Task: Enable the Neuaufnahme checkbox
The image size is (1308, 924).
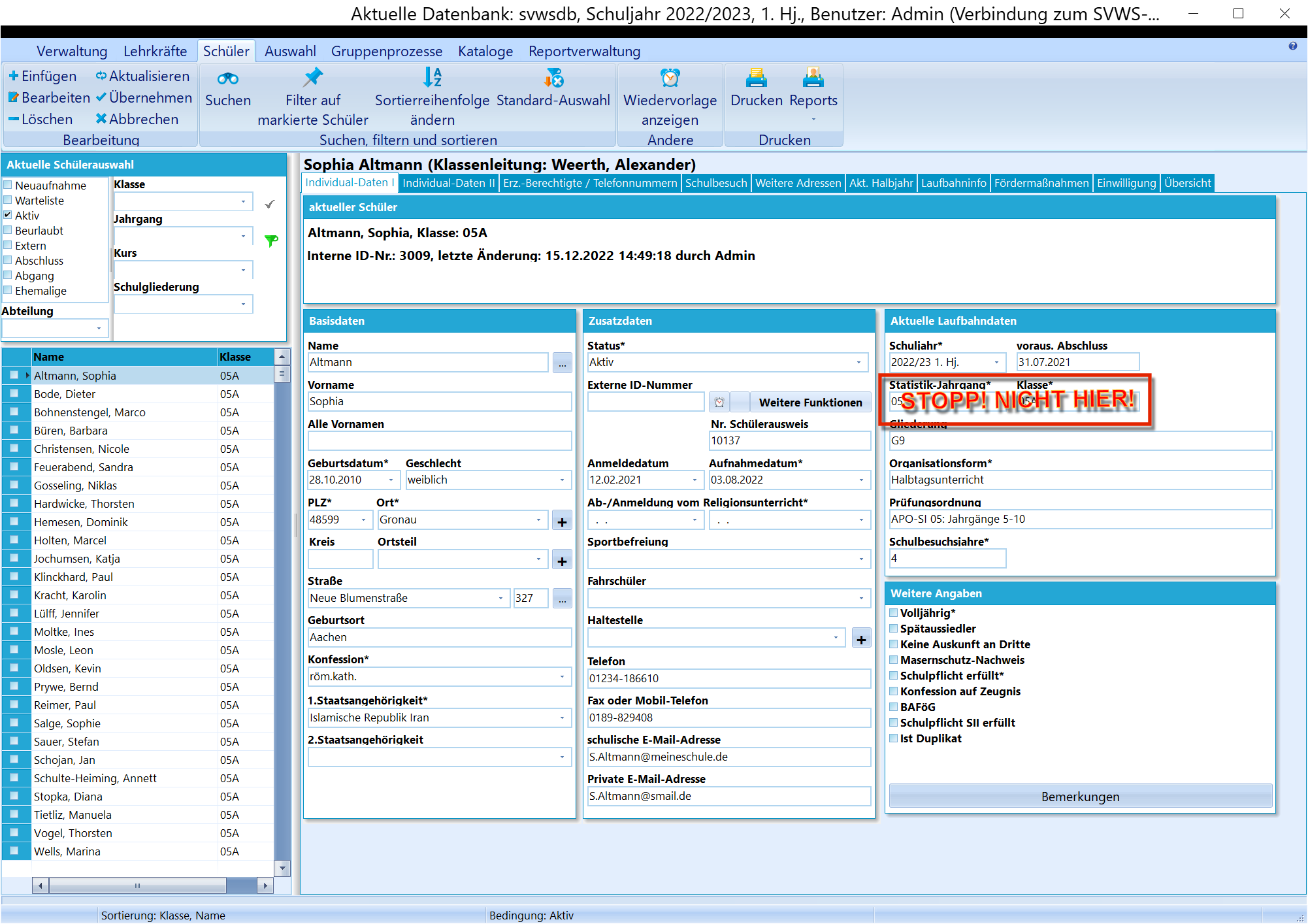Action: point(8,185)
